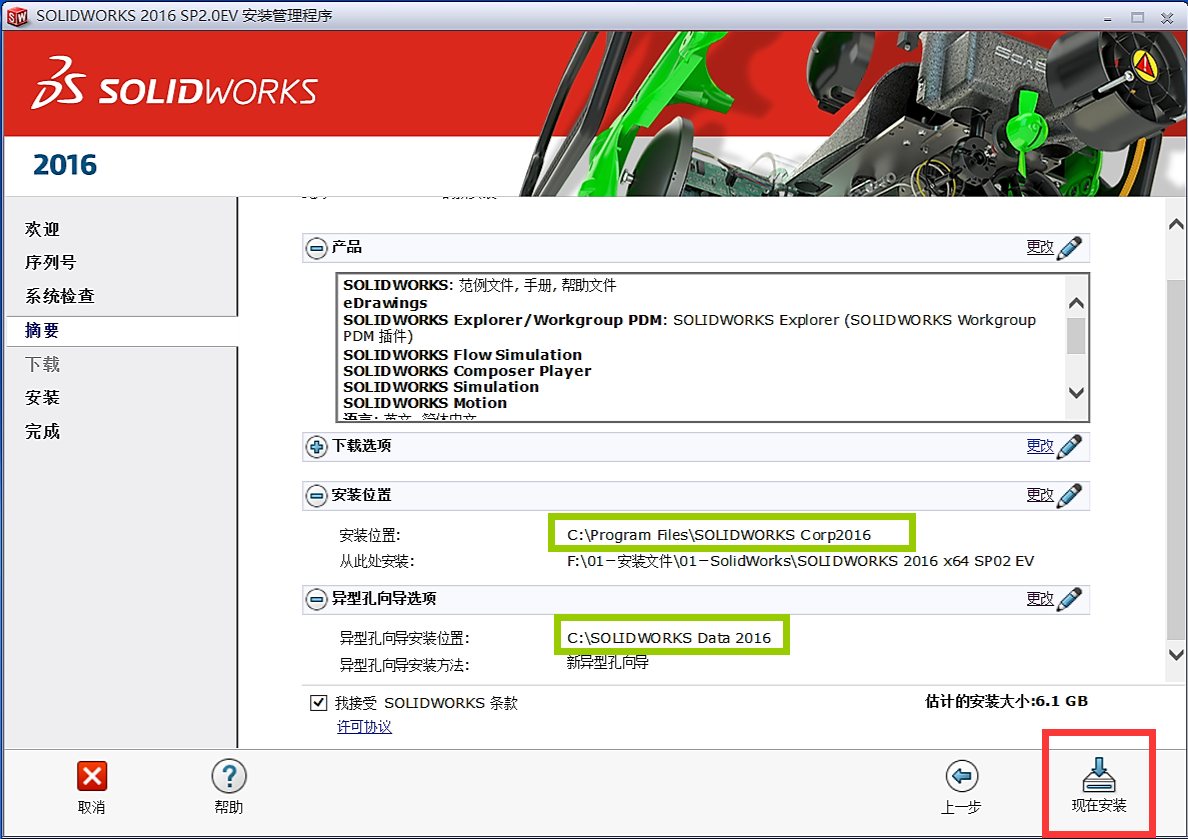Open the 许可协议 link

click(364, 727)
